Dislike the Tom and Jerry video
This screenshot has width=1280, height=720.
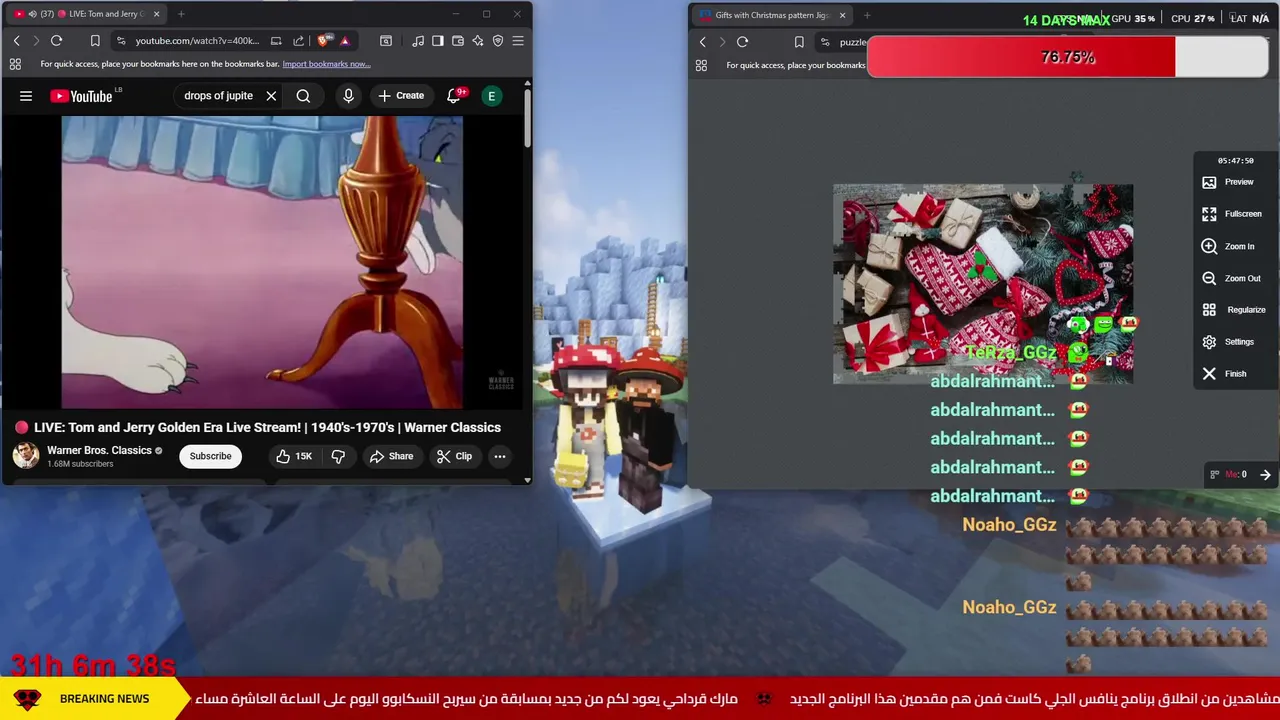(x=338, y=456)
